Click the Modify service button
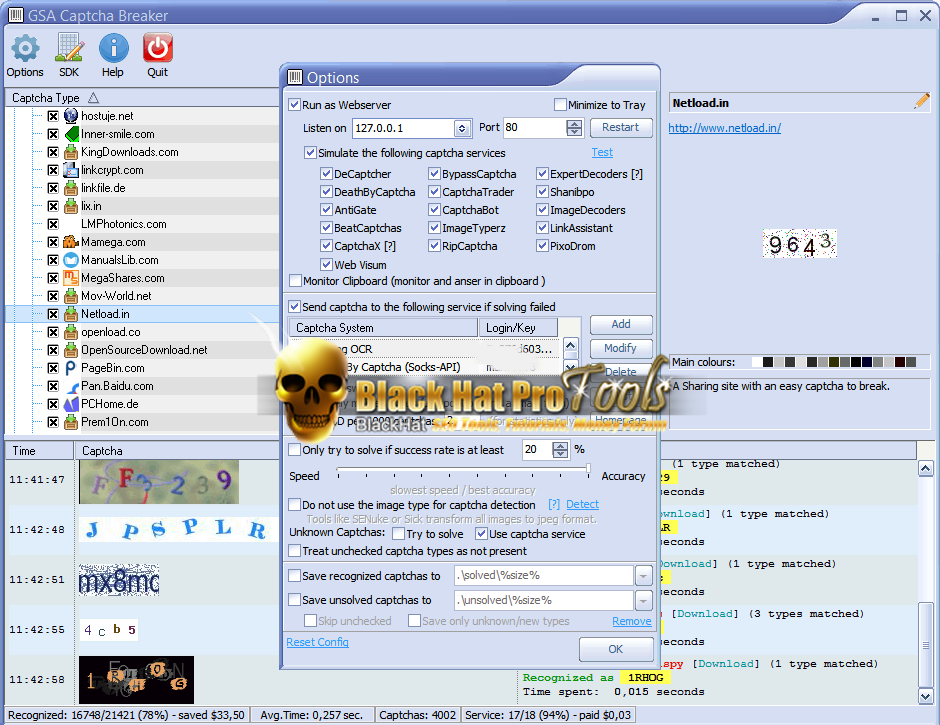 [x=621, y=348]
